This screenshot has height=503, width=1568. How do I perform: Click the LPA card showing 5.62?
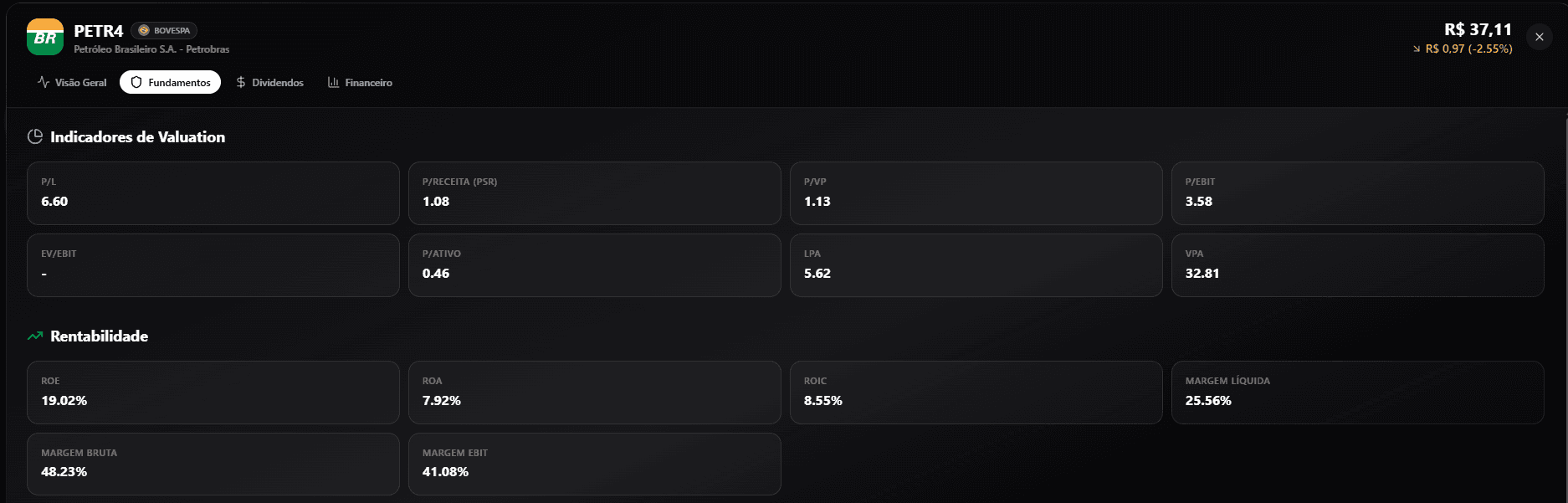pyautogui.click(x=976, y=265)
